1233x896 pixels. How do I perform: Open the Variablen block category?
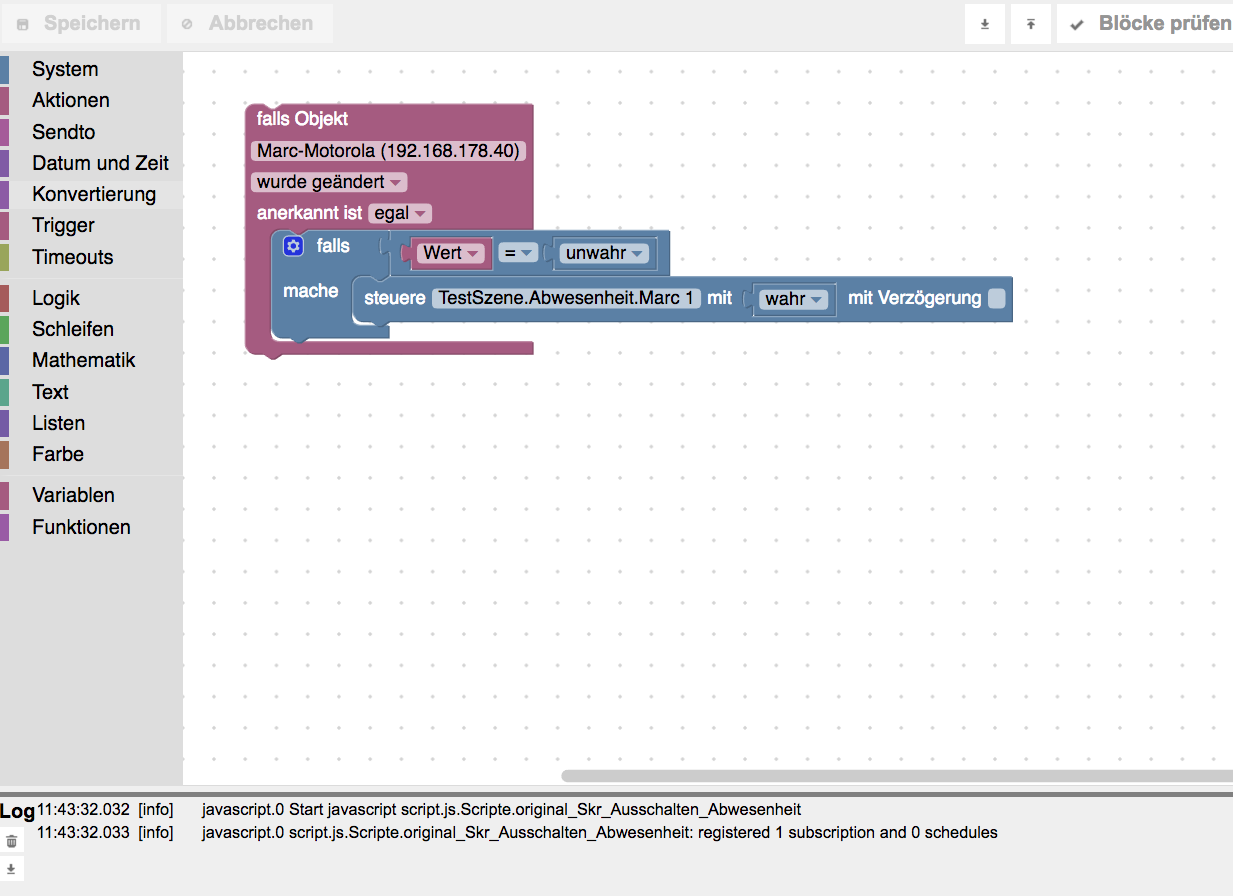click(91, 495)
